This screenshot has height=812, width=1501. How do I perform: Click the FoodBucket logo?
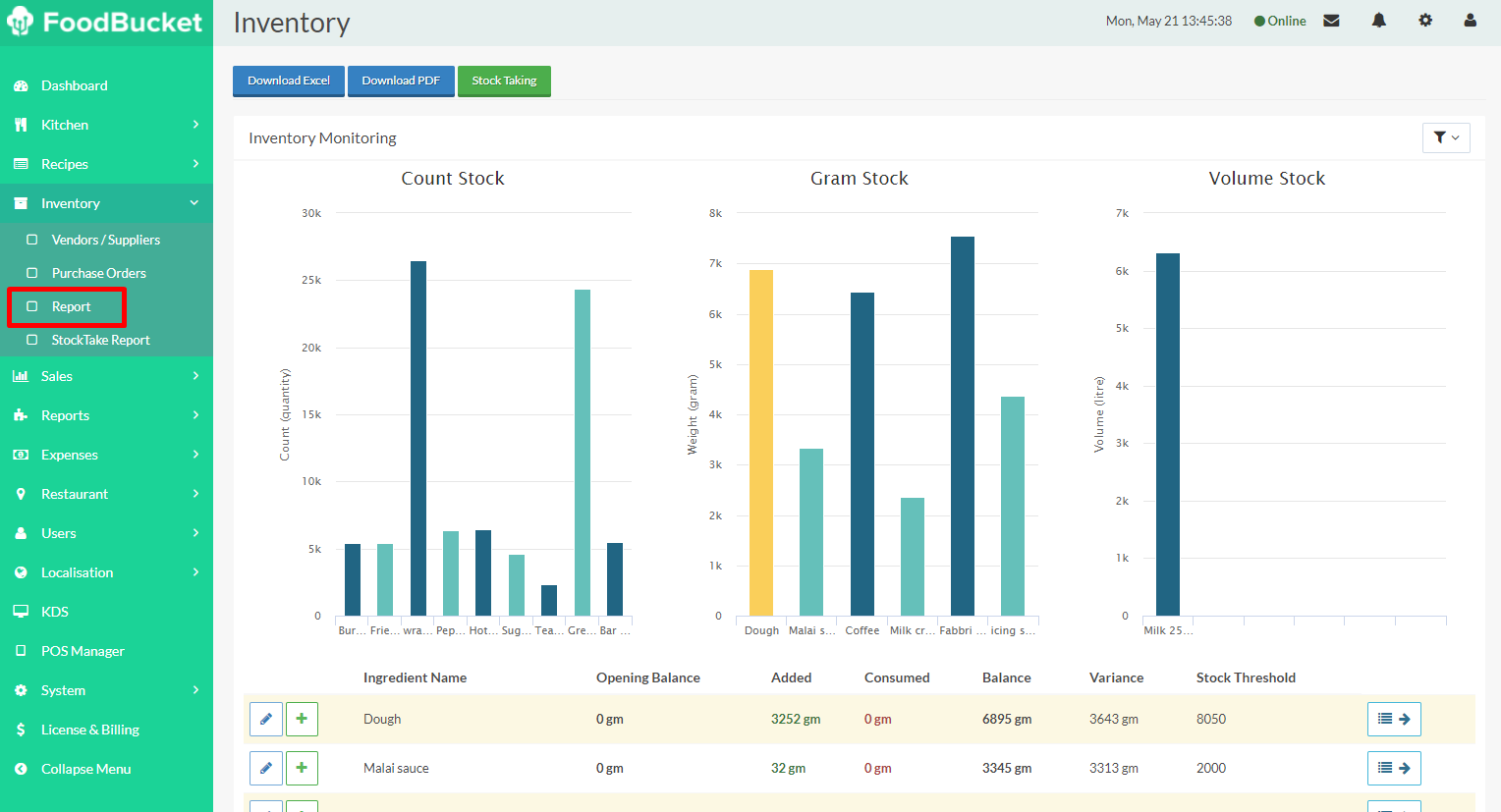[x=105, y=22]
